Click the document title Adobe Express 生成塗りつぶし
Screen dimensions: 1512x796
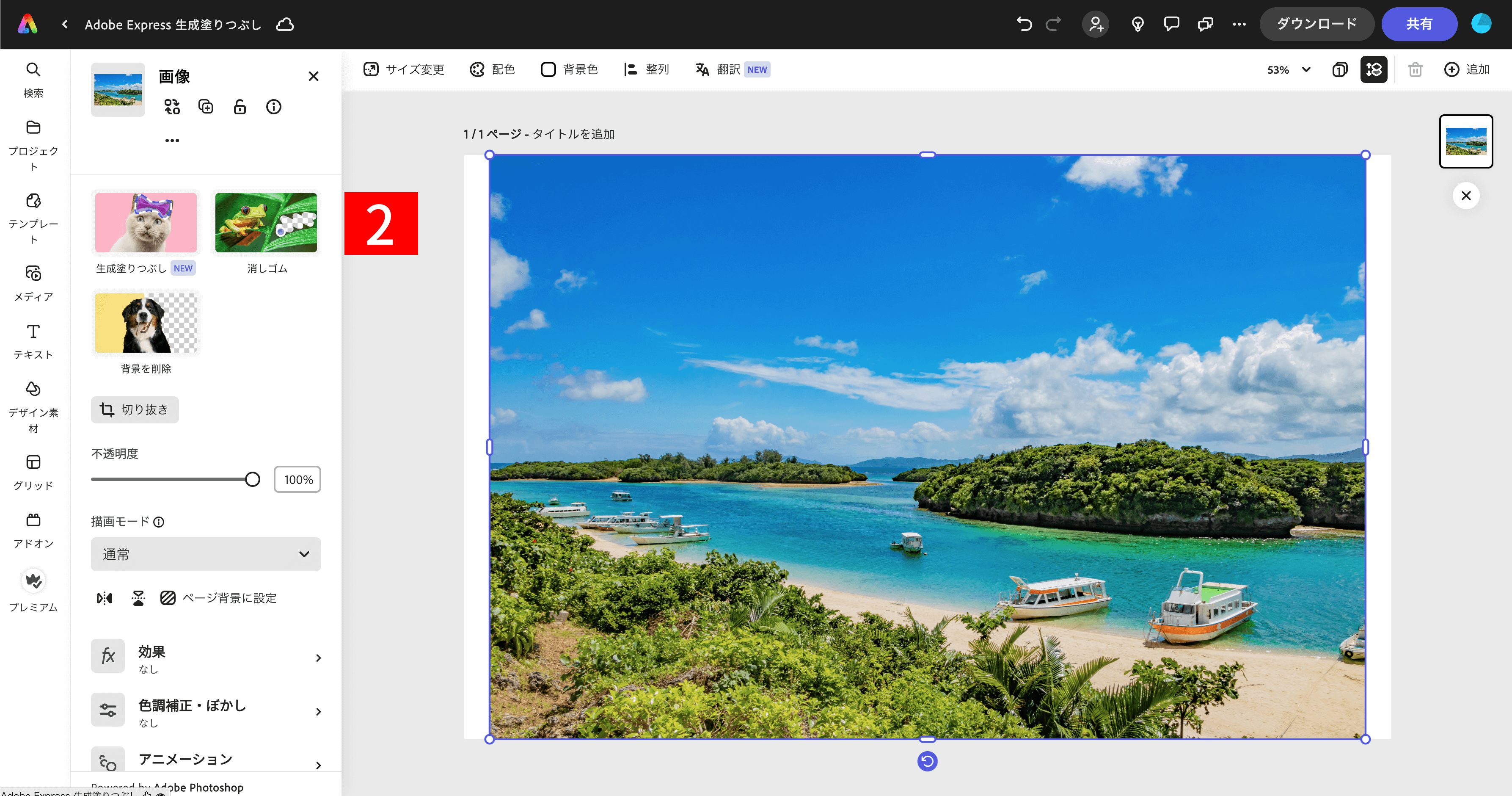point(173,24)
